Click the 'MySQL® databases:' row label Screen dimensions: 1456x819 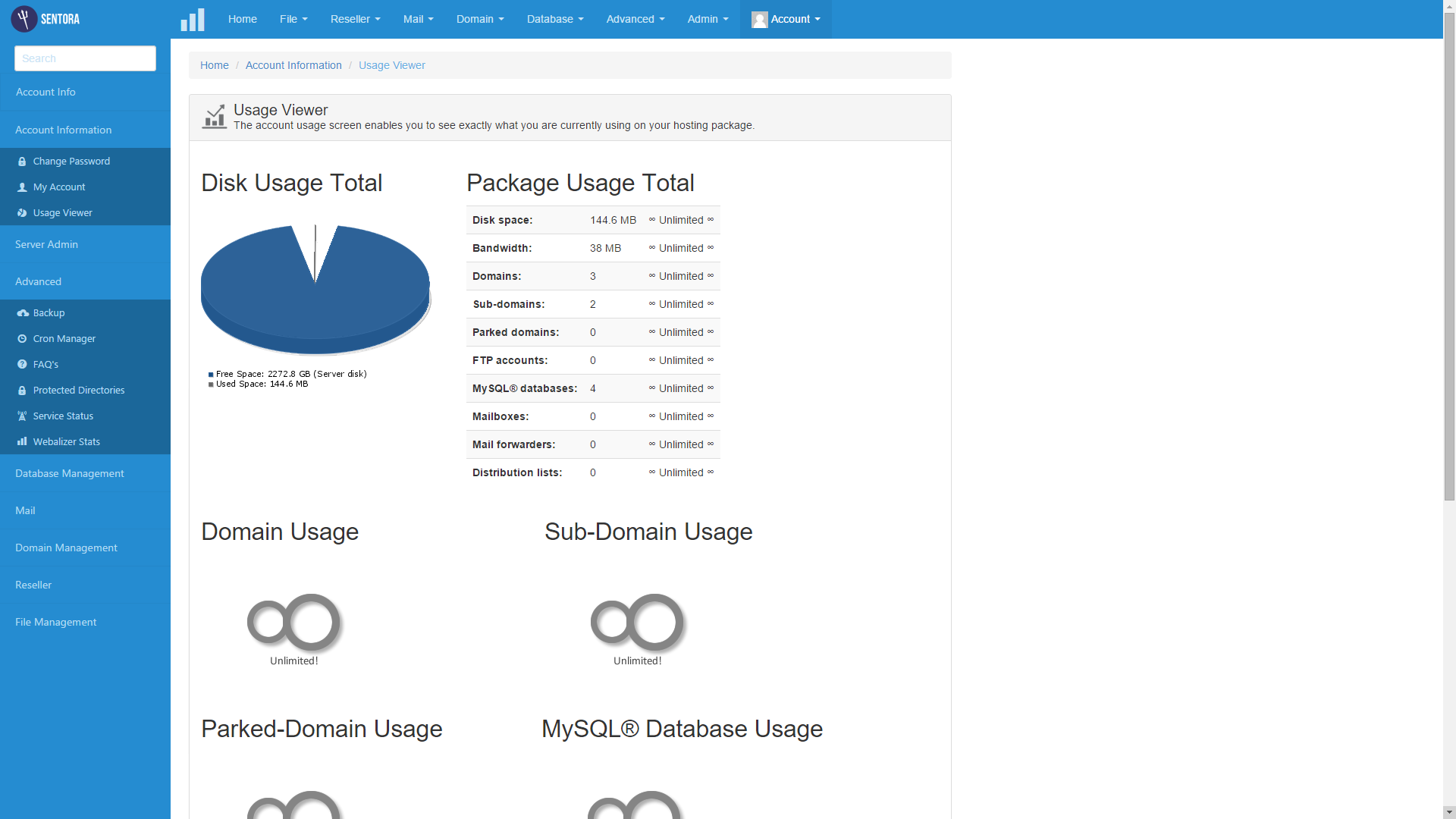click(525, 389)
